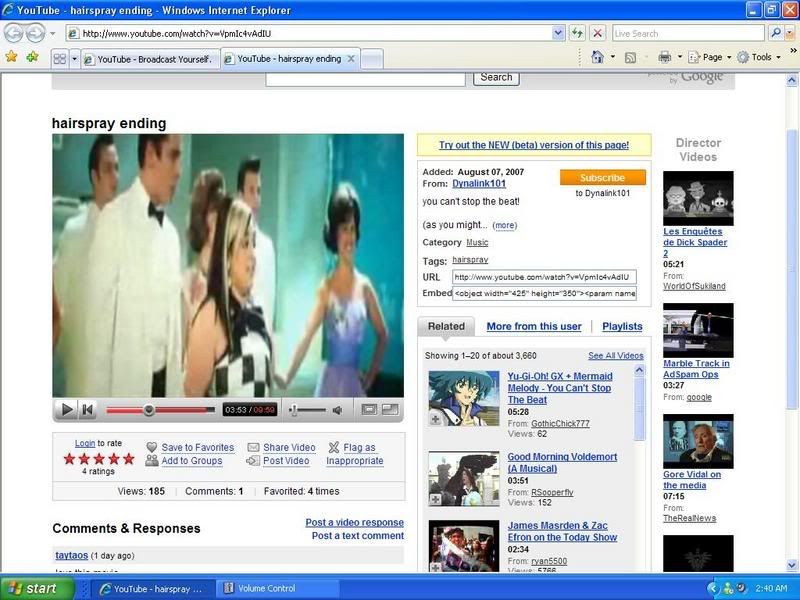Try the NEW beta version link
The image size is (800, 600).
[534, 145]
